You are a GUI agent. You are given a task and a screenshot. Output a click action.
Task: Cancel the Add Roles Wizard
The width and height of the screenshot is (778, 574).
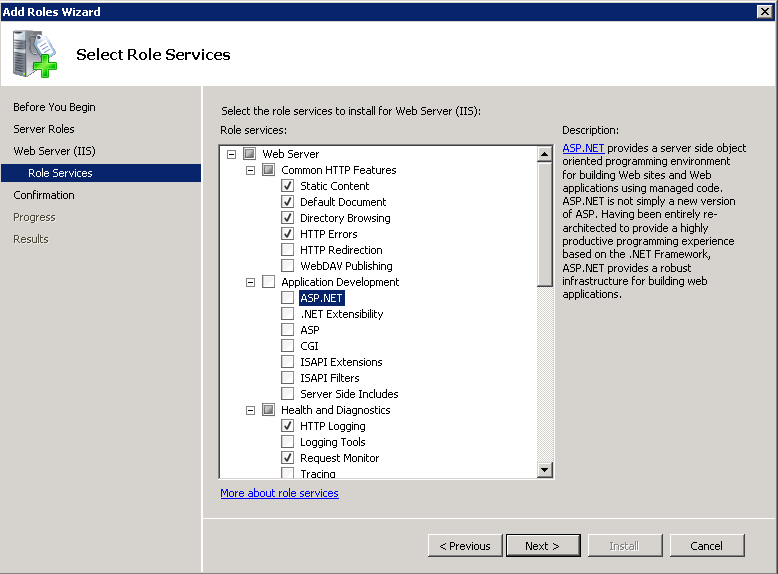click(707, 546)
